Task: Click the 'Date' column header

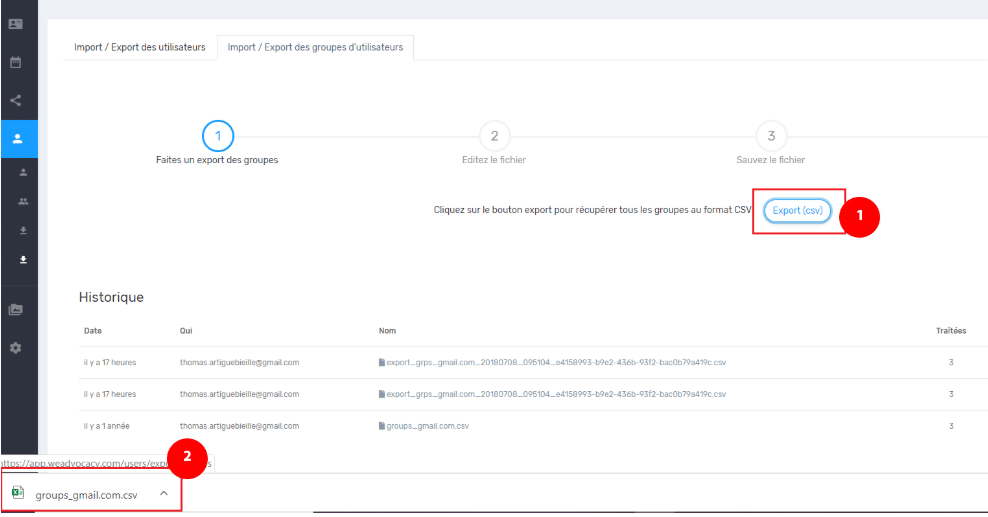Action: point(93,331)
